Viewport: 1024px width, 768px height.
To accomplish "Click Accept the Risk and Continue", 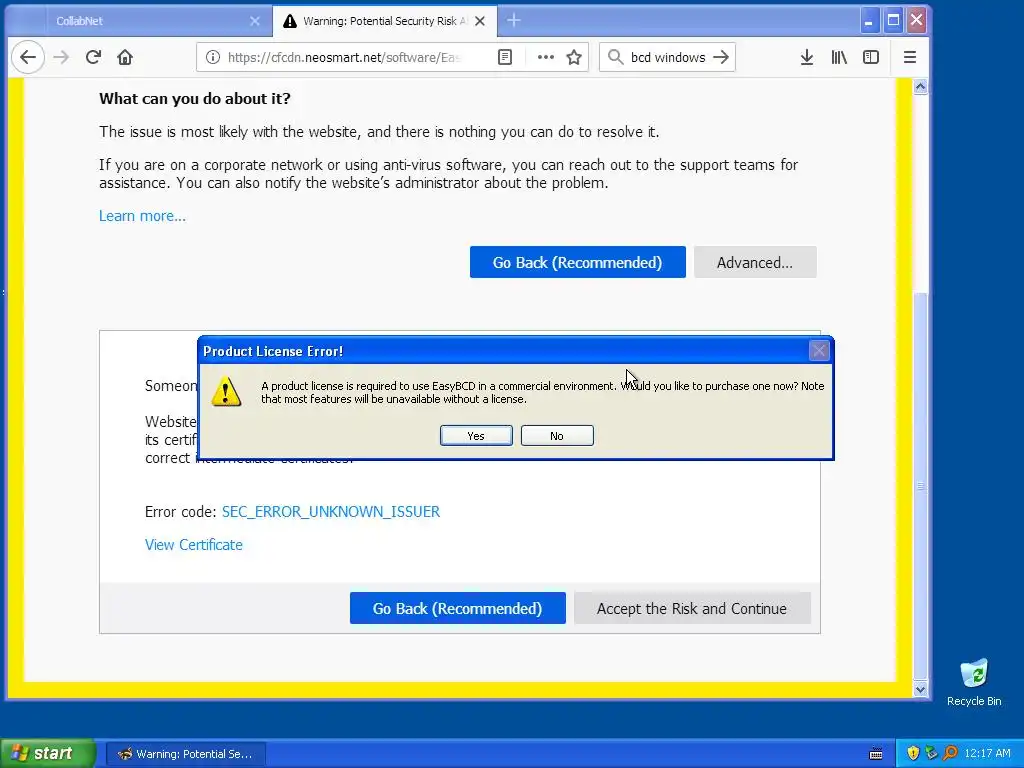I will point(692,608).
